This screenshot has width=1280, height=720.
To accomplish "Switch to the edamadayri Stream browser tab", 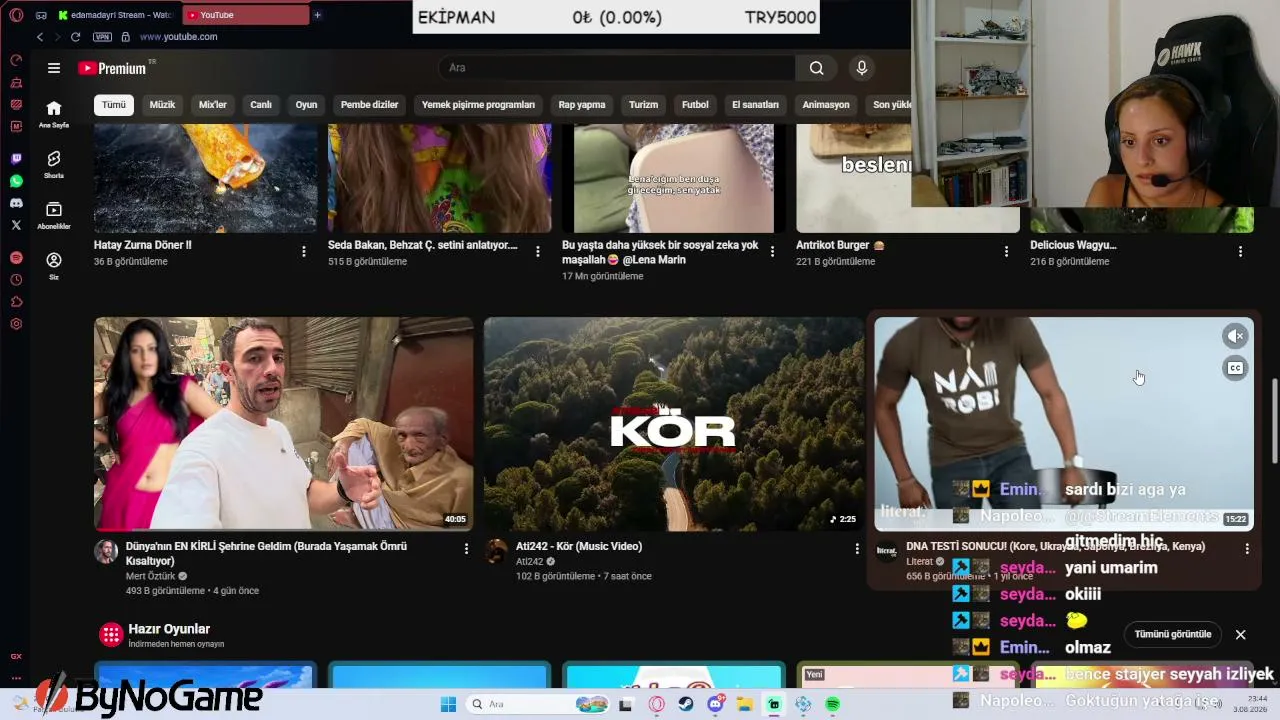I will tap(116, 15).
